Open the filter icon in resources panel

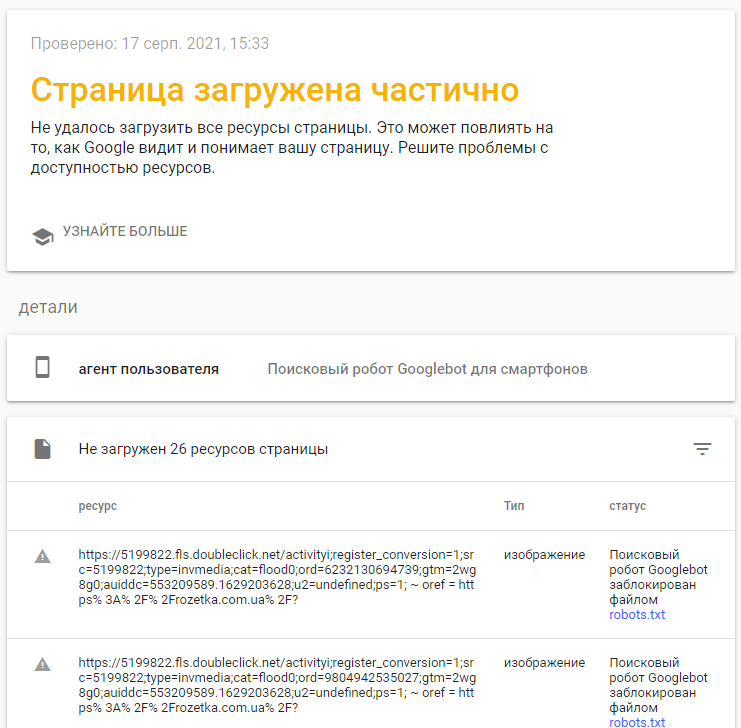pyautogui.click(x=702, y=449)
